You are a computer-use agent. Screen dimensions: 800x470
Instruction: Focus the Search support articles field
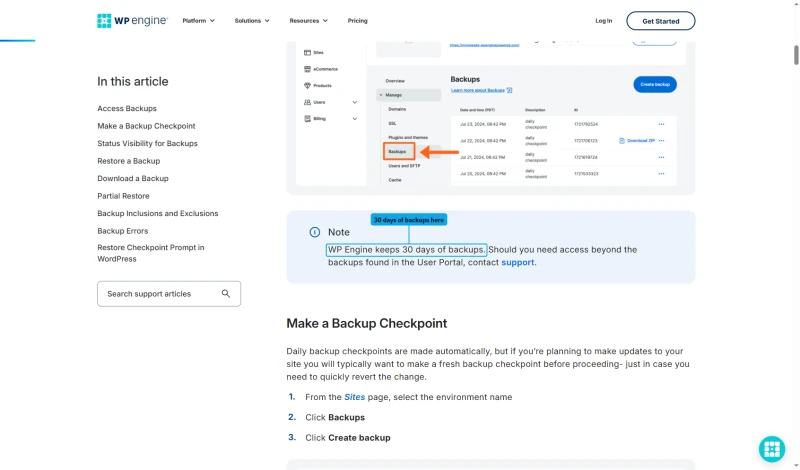(169, 294)
